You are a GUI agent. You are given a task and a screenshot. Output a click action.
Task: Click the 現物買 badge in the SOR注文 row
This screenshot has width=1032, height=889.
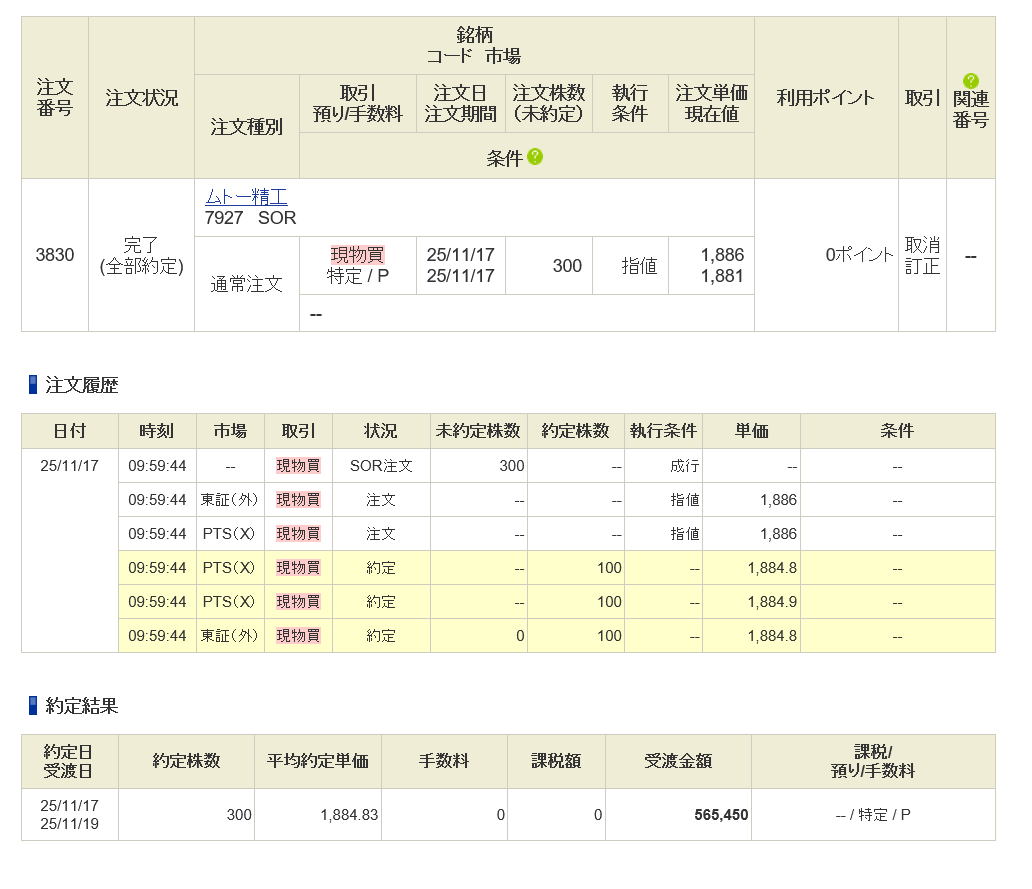[298, 466]
